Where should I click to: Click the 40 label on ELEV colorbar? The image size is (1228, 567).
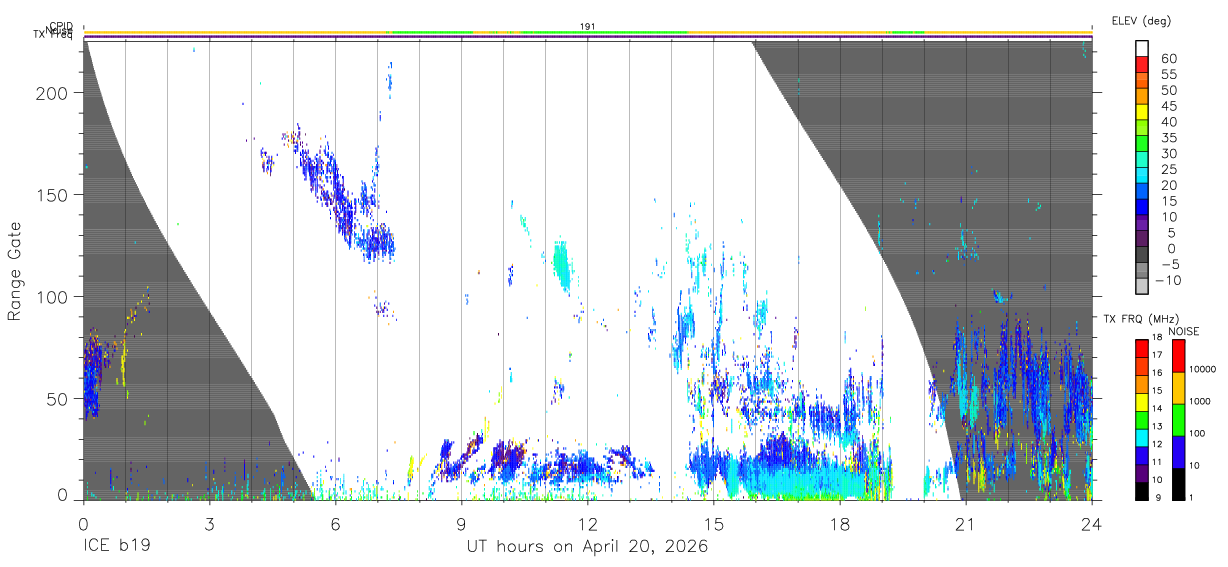coord(1168,122)
